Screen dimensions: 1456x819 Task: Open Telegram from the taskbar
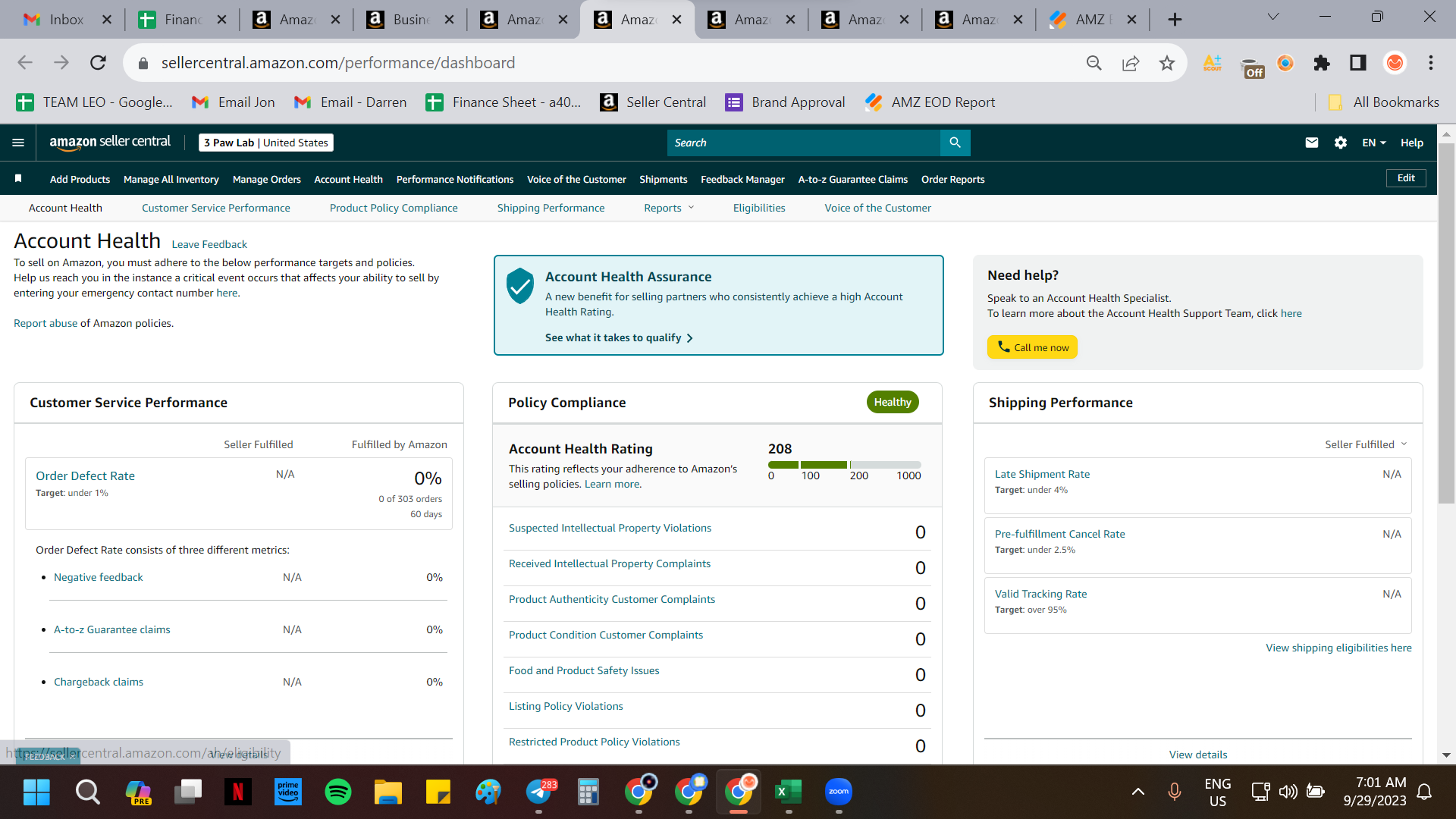coord(539,792)
